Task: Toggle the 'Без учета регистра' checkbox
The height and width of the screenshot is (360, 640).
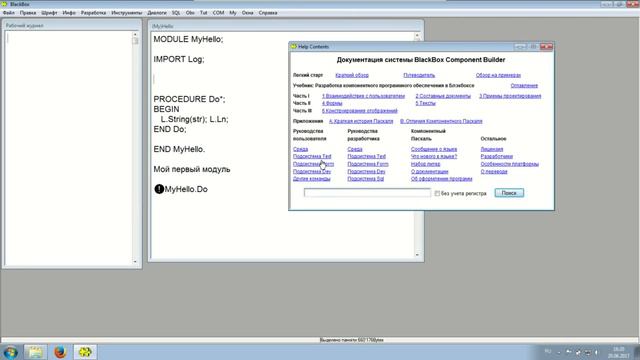Action: point(437,193)
